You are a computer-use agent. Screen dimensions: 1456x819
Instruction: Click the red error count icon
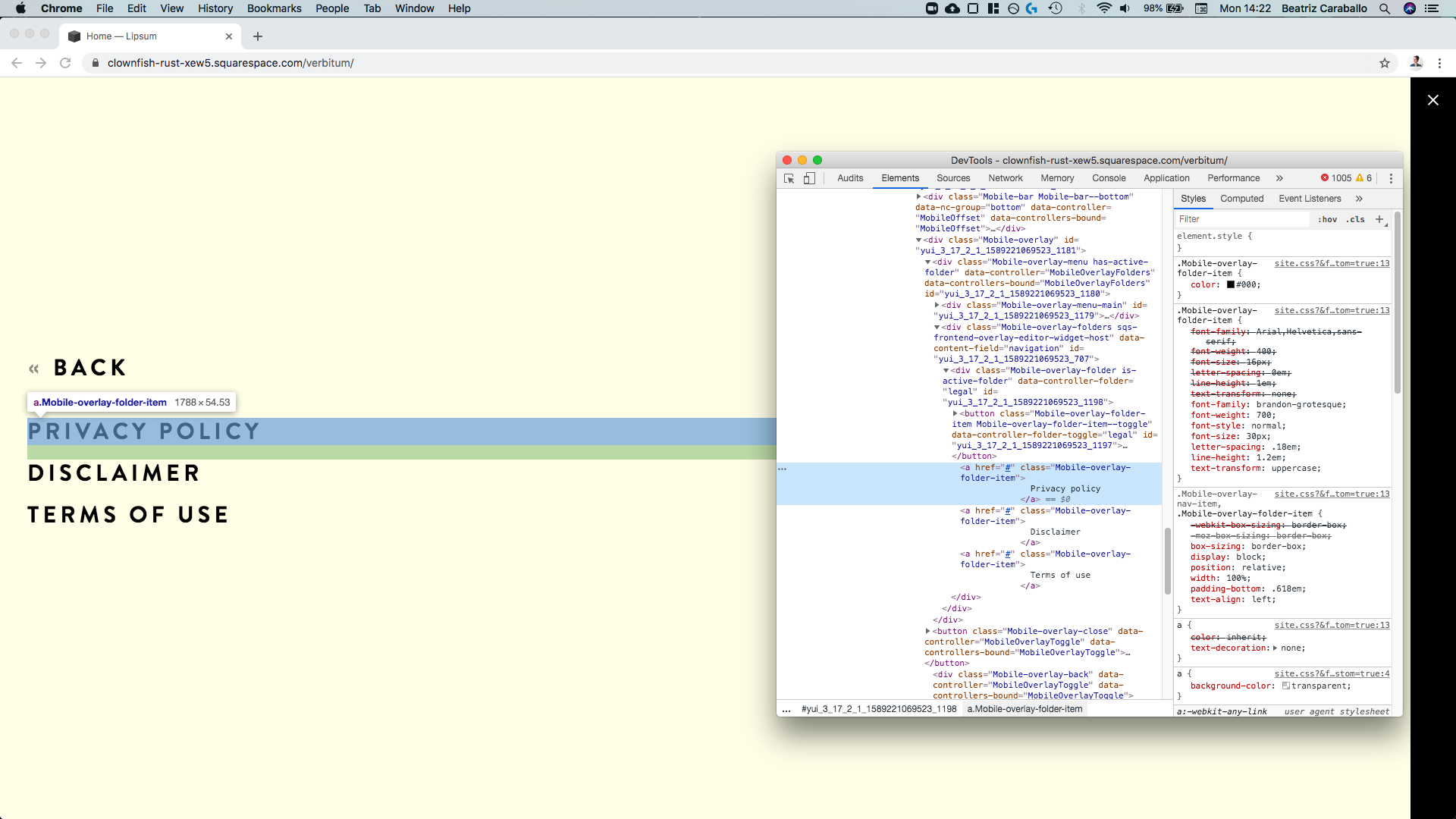click(x=1325, y=178)
